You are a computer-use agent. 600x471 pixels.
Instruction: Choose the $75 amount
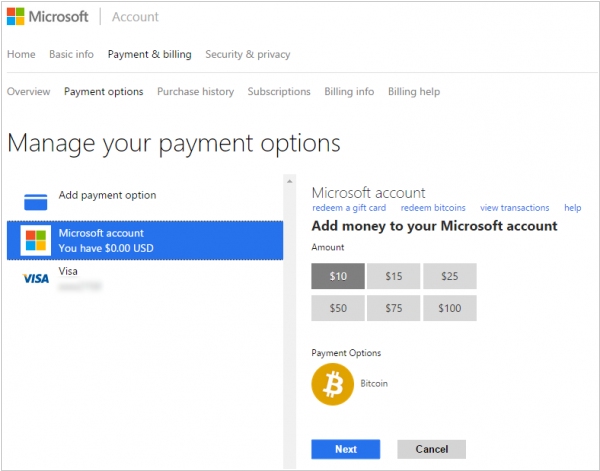tap(393, 308)
